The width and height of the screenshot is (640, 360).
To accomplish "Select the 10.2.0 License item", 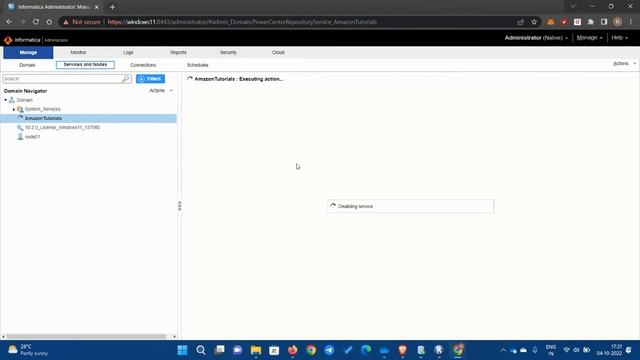I will (x=62, y=127).
